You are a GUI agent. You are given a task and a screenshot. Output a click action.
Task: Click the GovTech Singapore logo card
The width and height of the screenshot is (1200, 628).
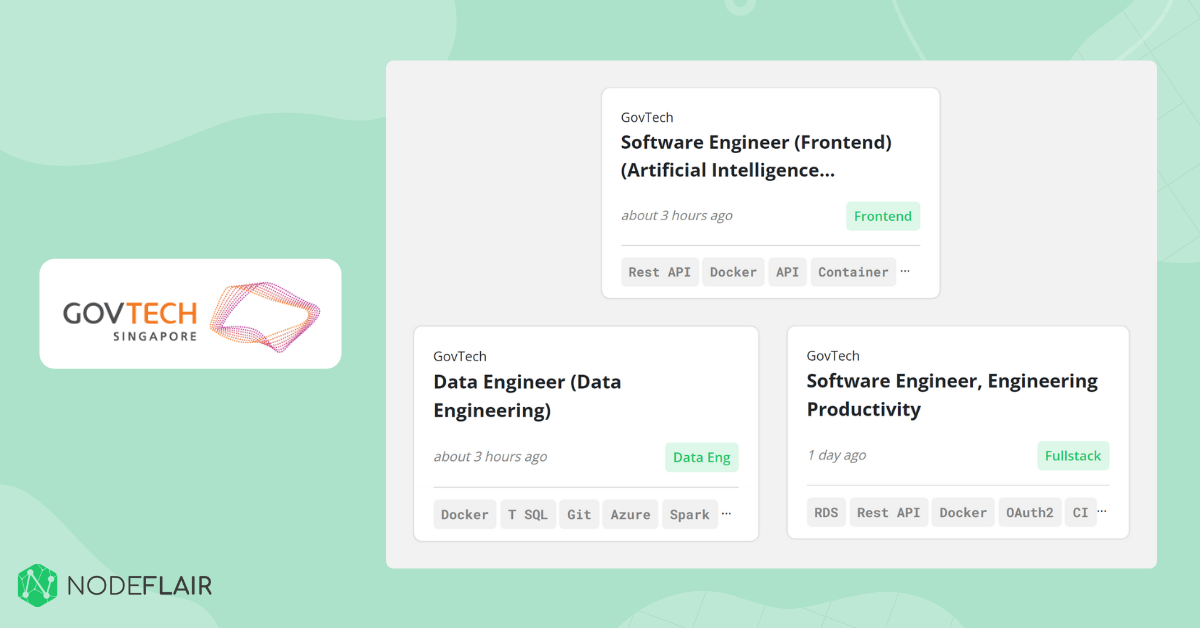click(190, 314)
